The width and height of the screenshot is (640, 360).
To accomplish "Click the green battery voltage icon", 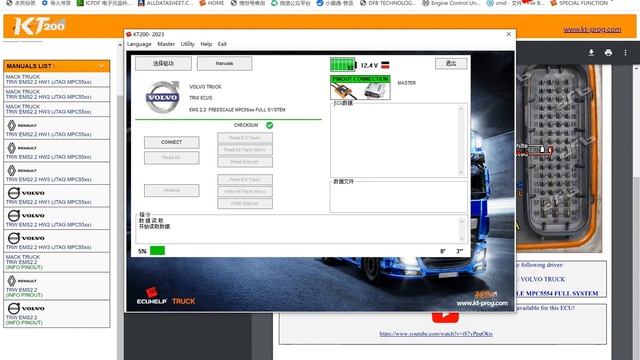I will coord(343,64).
